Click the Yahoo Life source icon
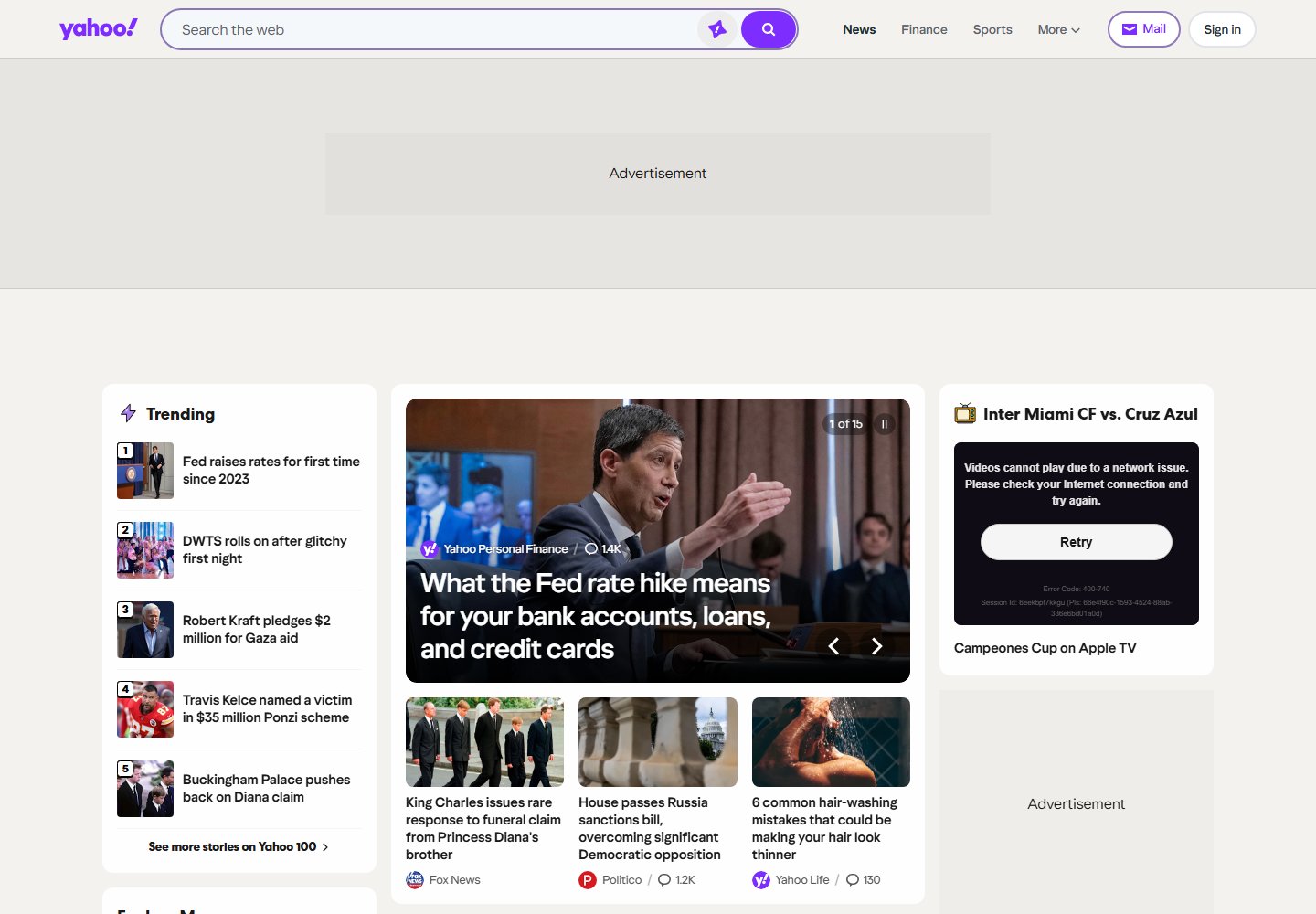Image resolution: width=1316 pixels, height=914 pixels. coord(761,880)
